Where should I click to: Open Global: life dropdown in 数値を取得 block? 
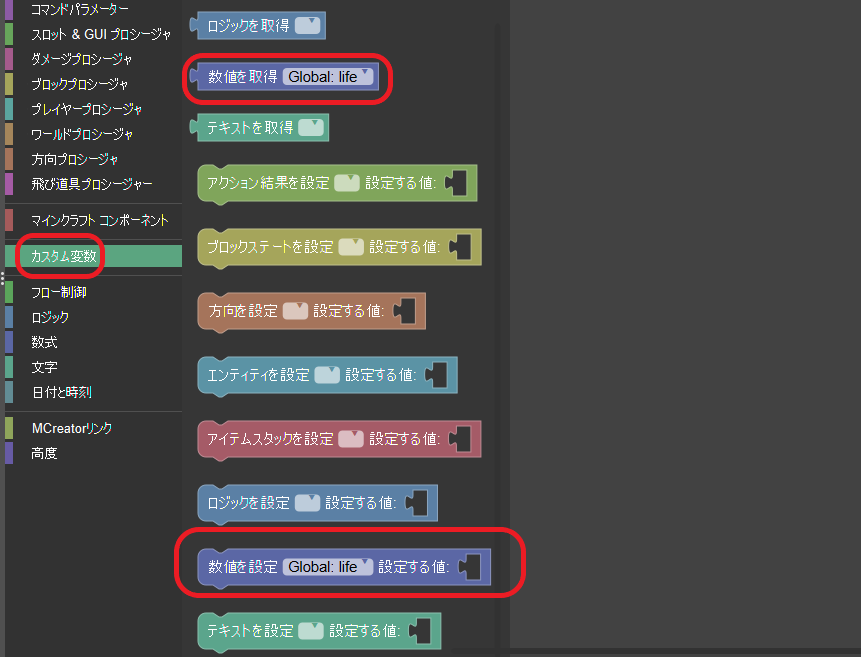(x=328, y=76)
